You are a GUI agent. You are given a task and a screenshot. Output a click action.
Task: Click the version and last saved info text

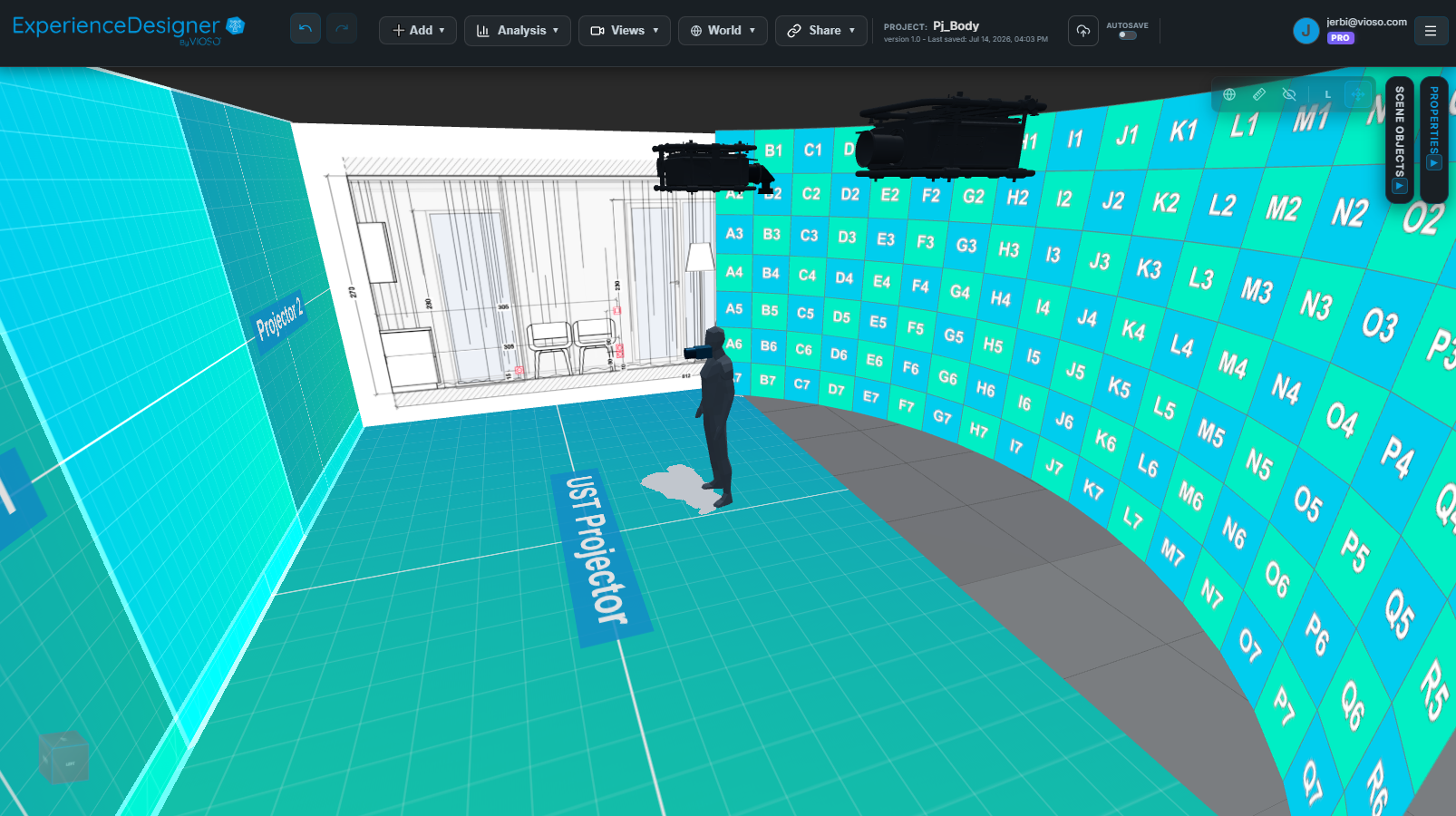pos(966,39)
